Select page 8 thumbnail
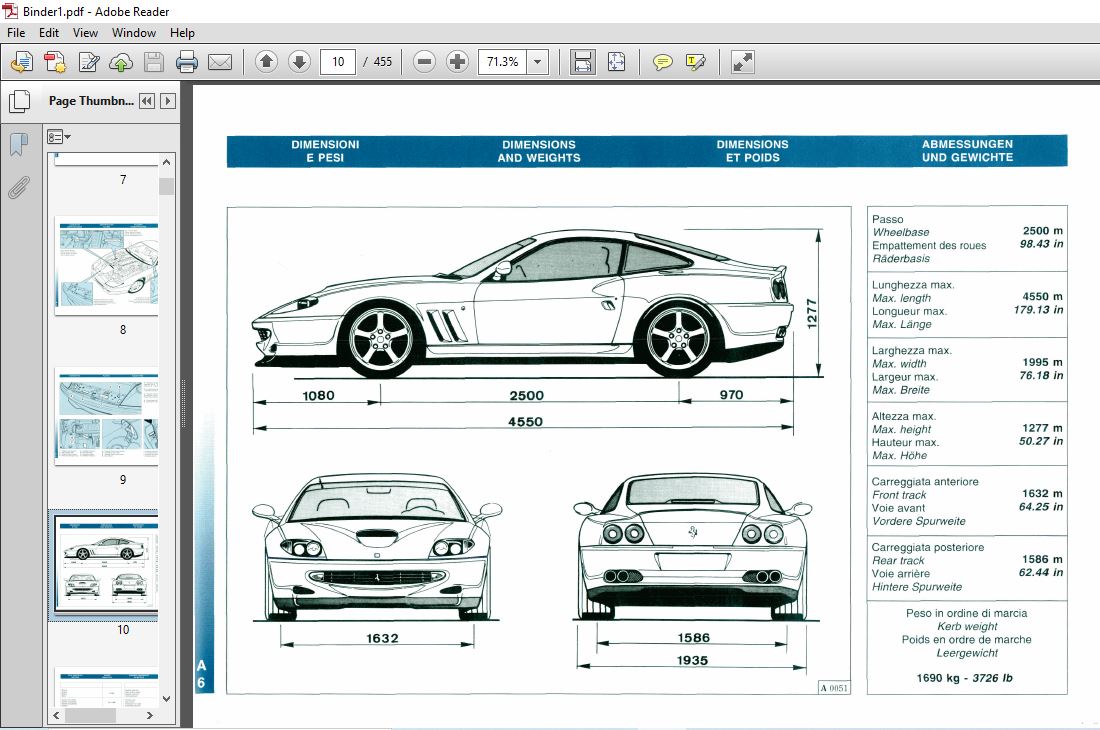The height and width of the screenshot is (730, 1100). point(107,265)
